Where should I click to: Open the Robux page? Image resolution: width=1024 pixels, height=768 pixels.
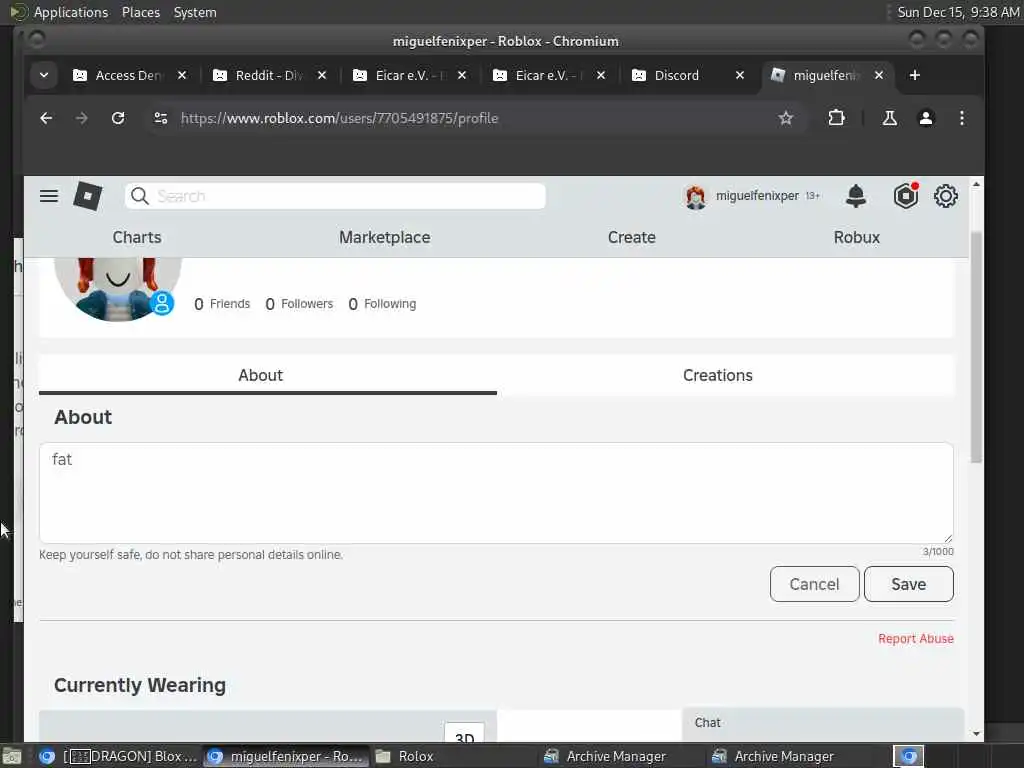857,237
